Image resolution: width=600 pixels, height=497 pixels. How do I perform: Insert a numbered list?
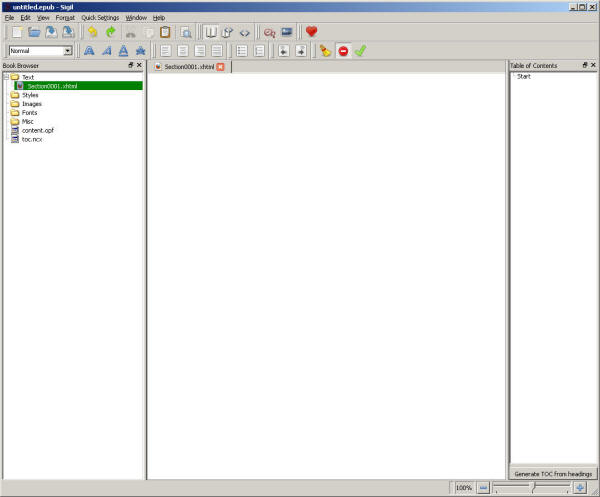pos(259,51)
